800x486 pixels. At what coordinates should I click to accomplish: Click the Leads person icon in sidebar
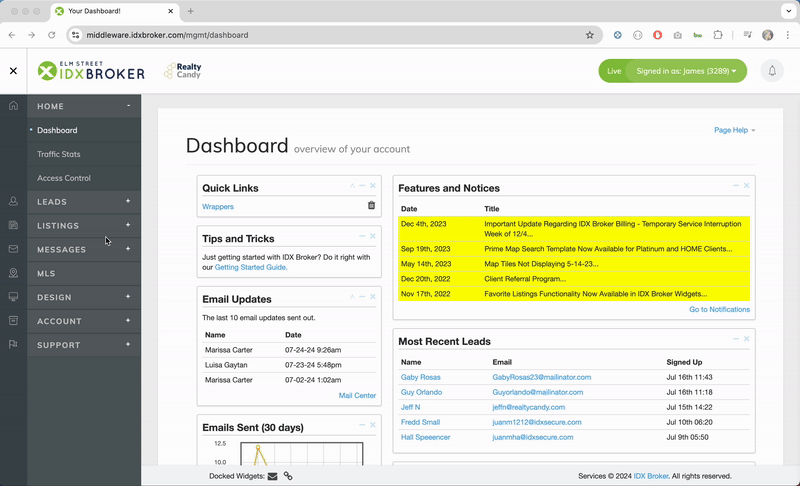click(13, 201)
